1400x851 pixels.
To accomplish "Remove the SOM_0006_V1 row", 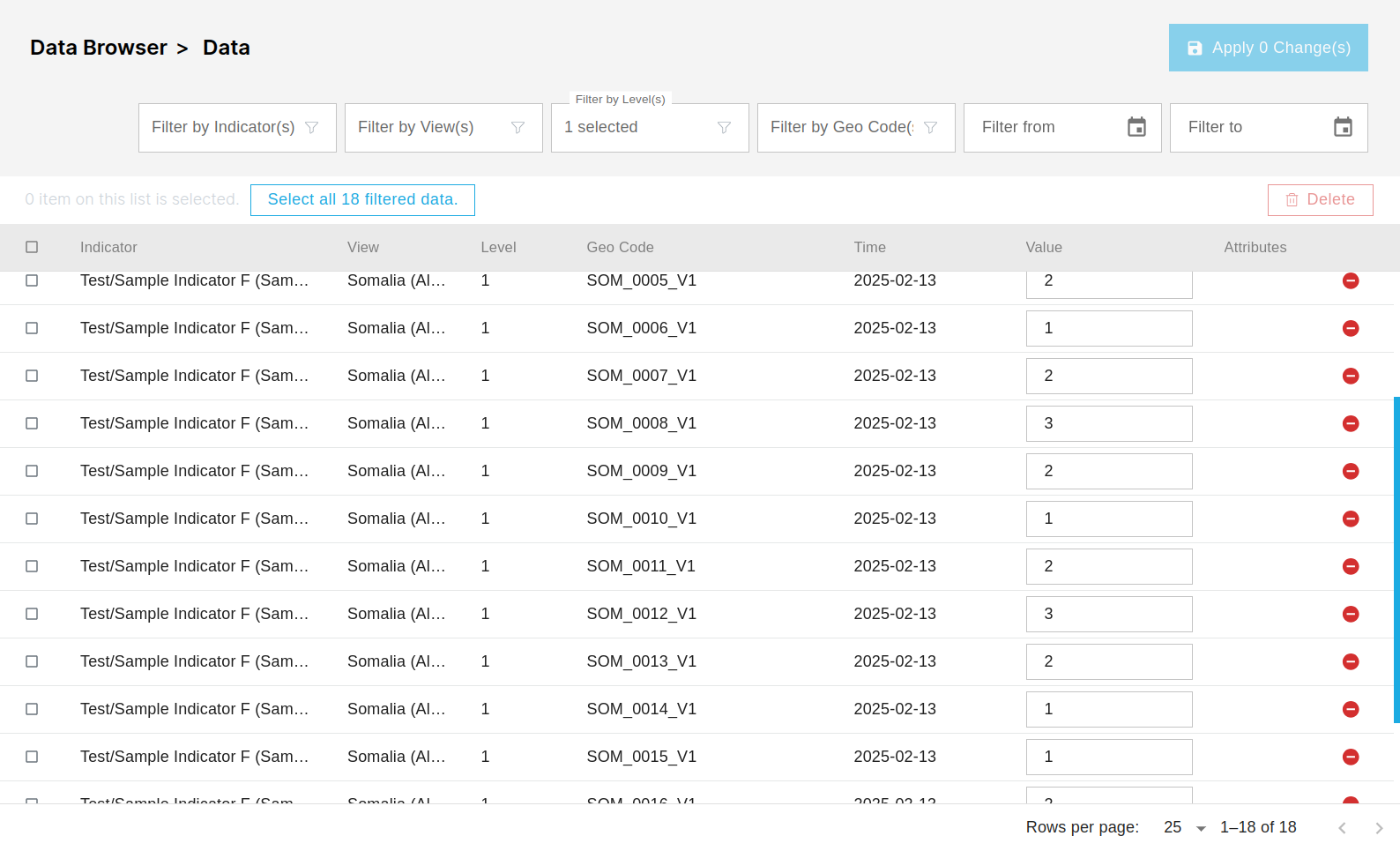I will pyautogui.click(x=1350, y=328).
